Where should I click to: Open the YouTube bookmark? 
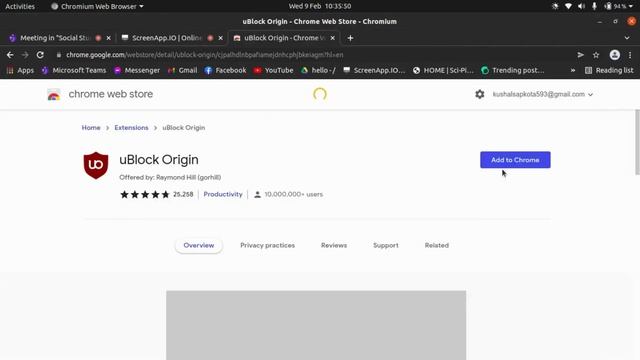(273, 71)
